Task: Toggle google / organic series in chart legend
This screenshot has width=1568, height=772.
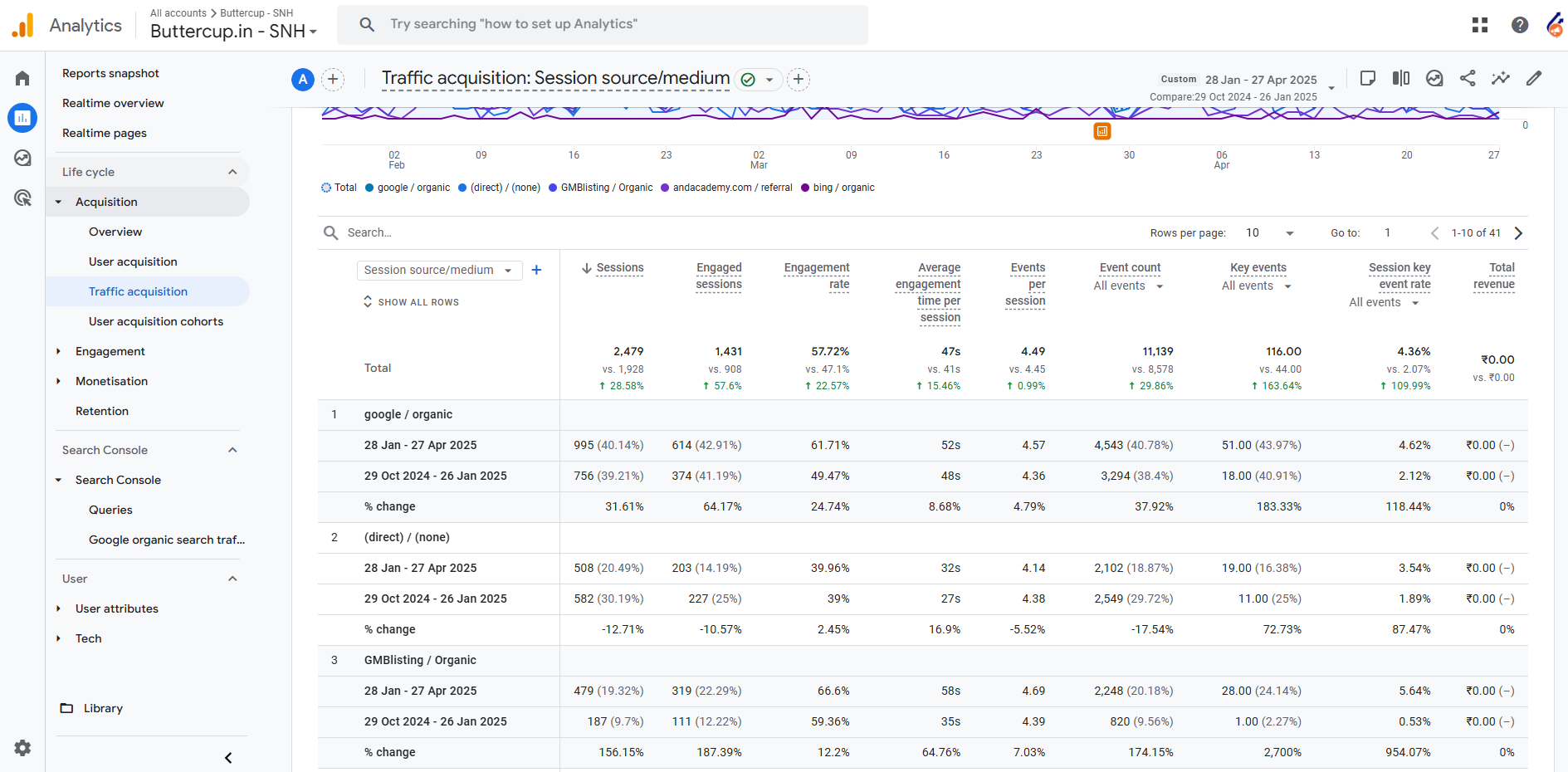Action: pos(408,188)
